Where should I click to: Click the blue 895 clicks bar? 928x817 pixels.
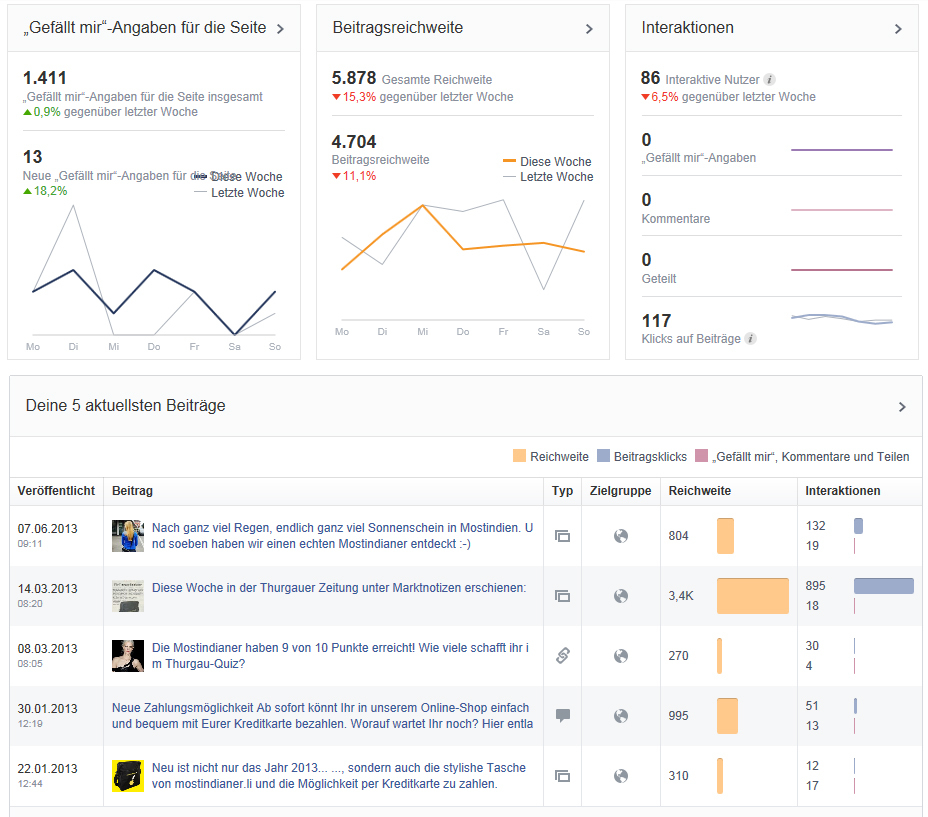pyautogui.click(x=884, y=586)
